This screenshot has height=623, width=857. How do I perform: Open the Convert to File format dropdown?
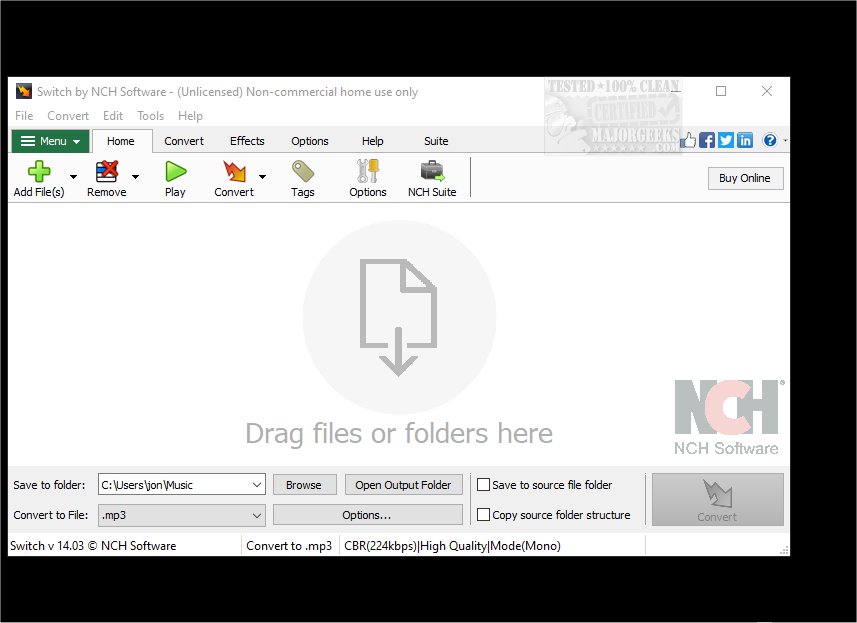[182, 515]
